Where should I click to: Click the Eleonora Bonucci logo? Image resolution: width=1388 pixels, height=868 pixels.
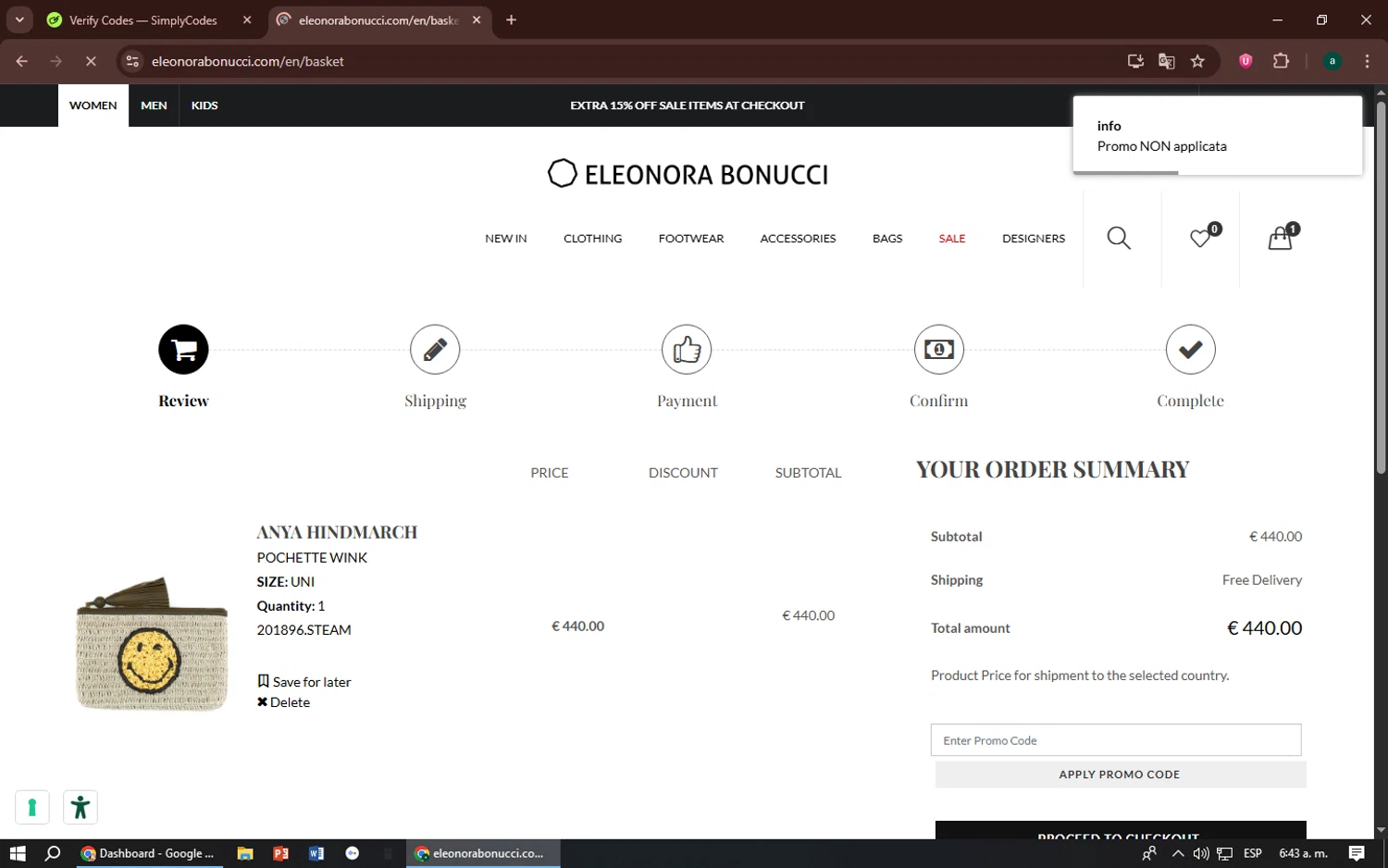pos(688,174)
